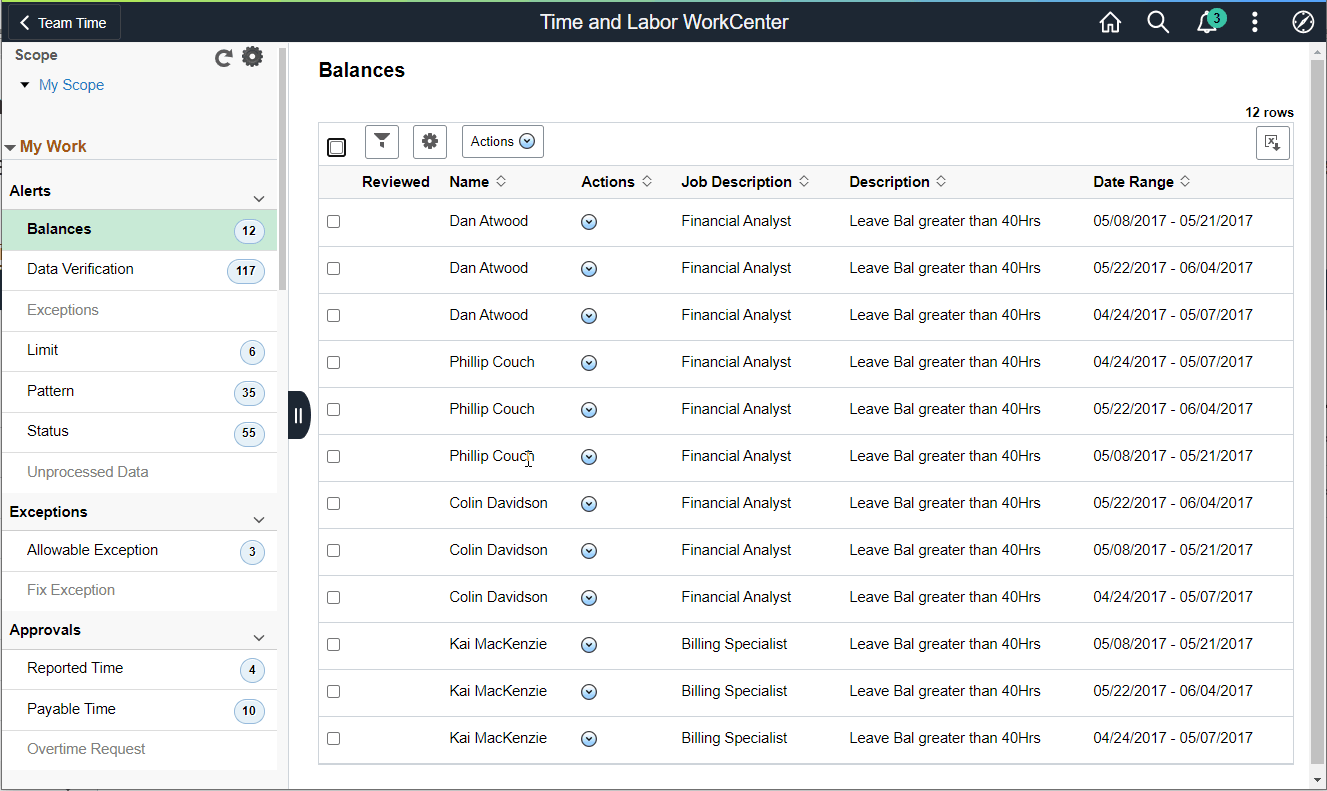Check the select-all checkbox above the grid
Image resolution: width=1327 pixels, height=791 pixels.
click(x=336, y=146)
